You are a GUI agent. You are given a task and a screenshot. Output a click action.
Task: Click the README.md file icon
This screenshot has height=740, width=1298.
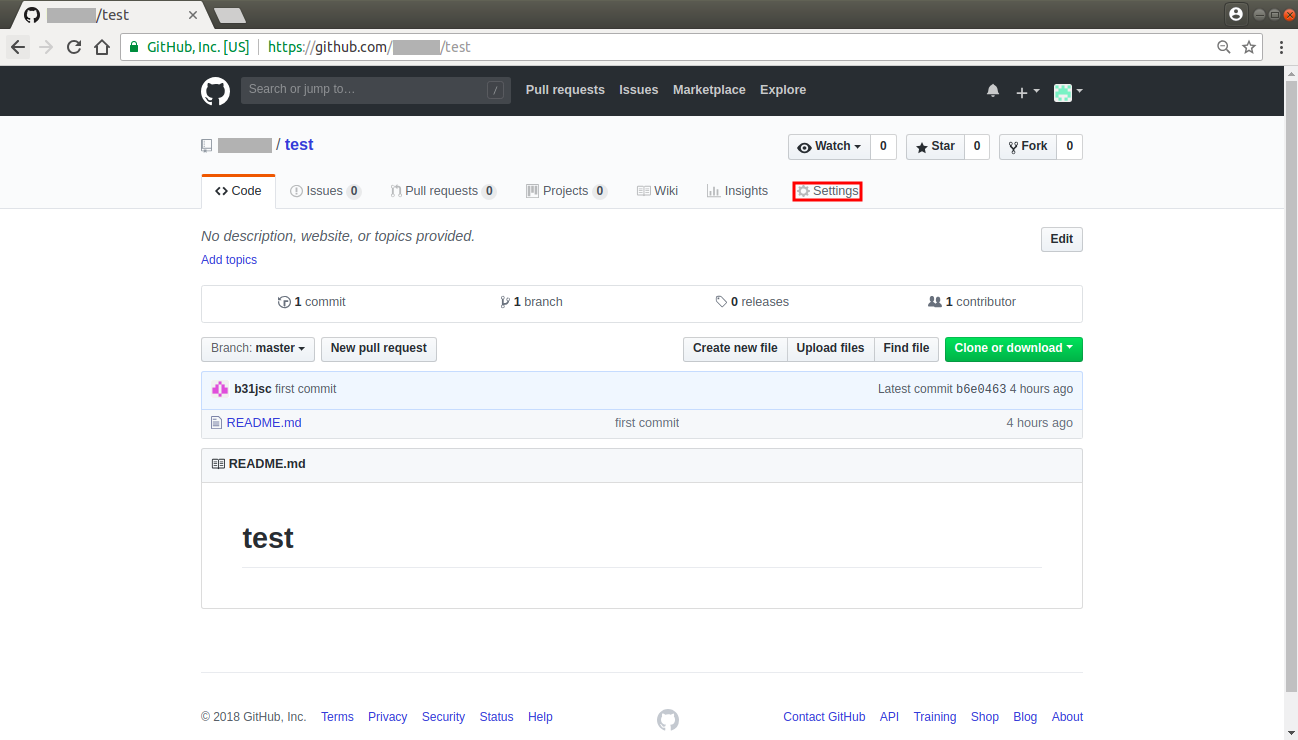click(x=216, y=423)
